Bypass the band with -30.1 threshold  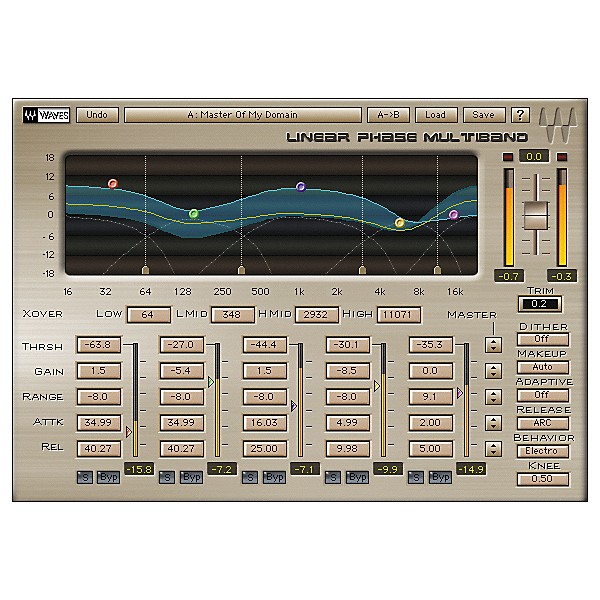point(357,478)
